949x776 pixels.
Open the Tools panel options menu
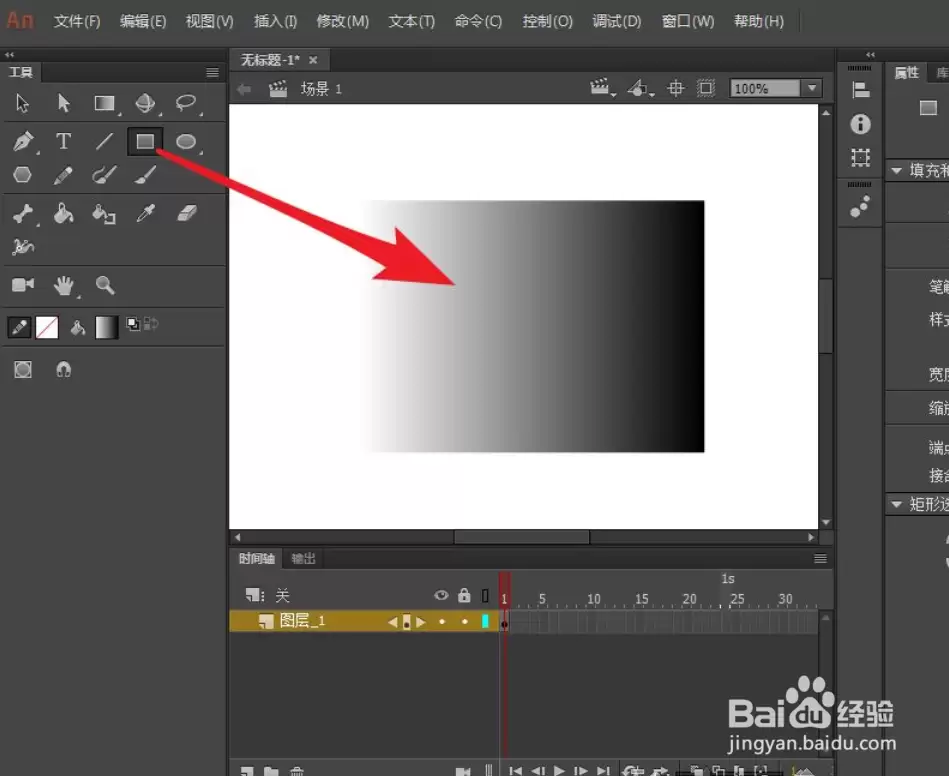(x=212, y=72)
